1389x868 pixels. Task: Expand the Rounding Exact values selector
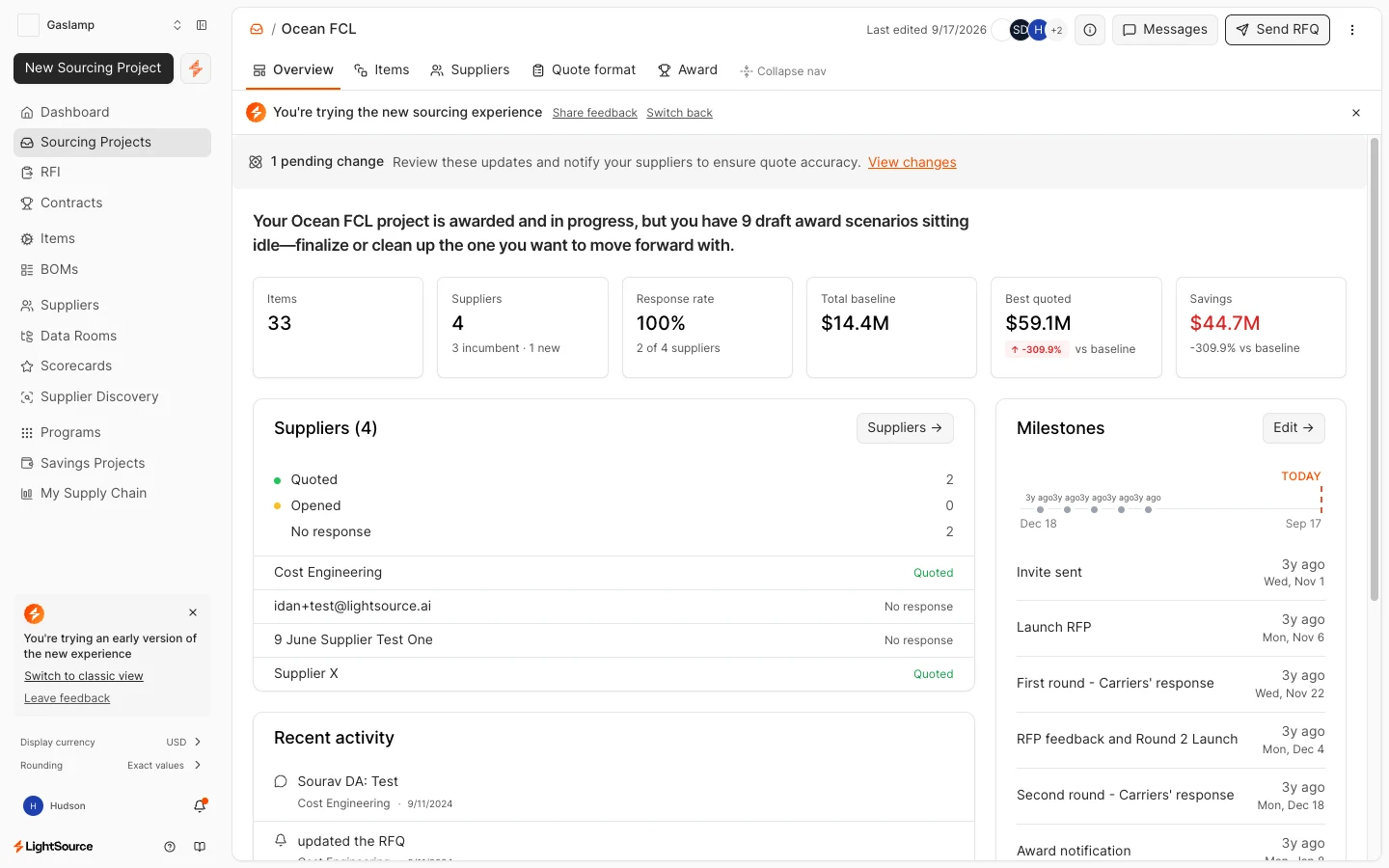pos(111,765)
